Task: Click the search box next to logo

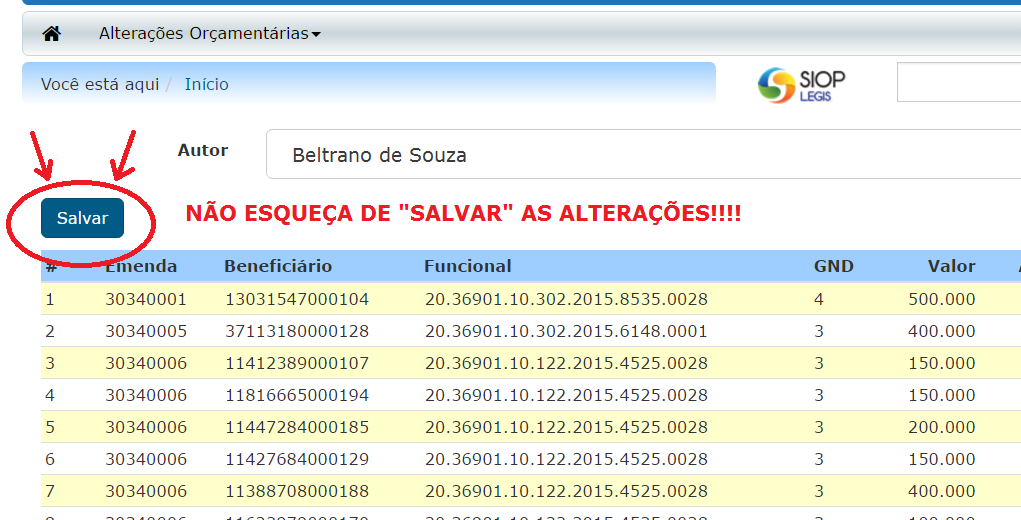Action: coord(958,82)
